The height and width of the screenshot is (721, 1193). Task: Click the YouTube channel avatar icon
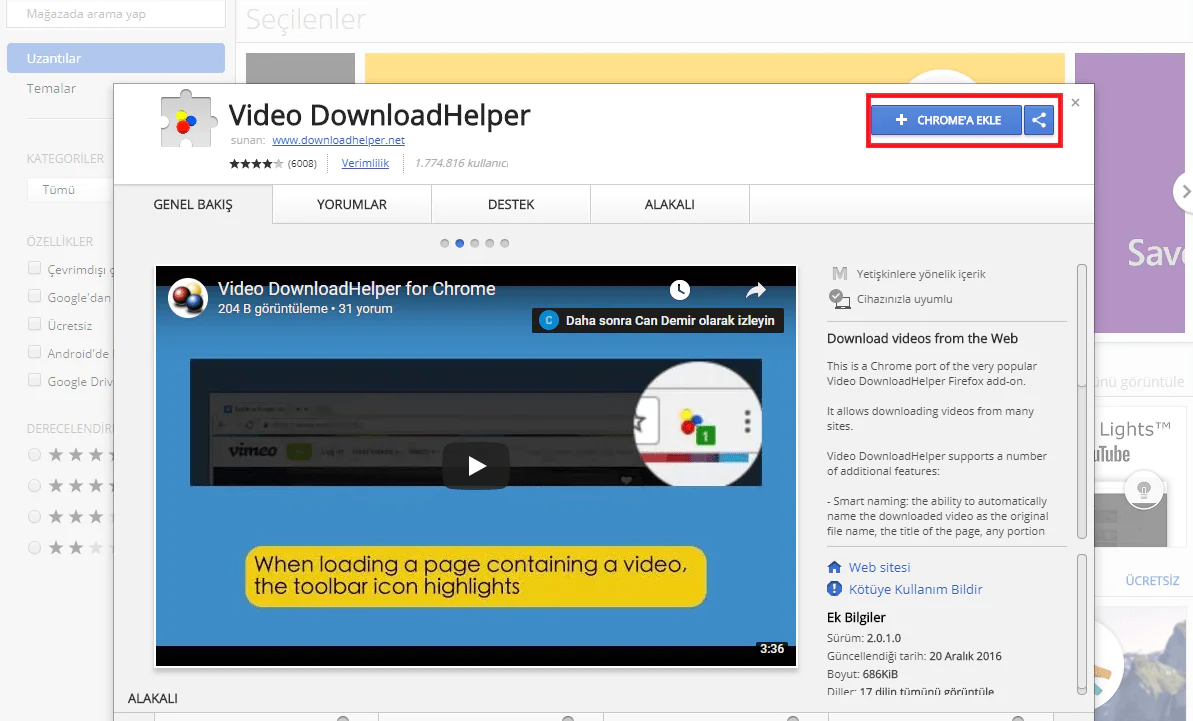tap(187, 298)
